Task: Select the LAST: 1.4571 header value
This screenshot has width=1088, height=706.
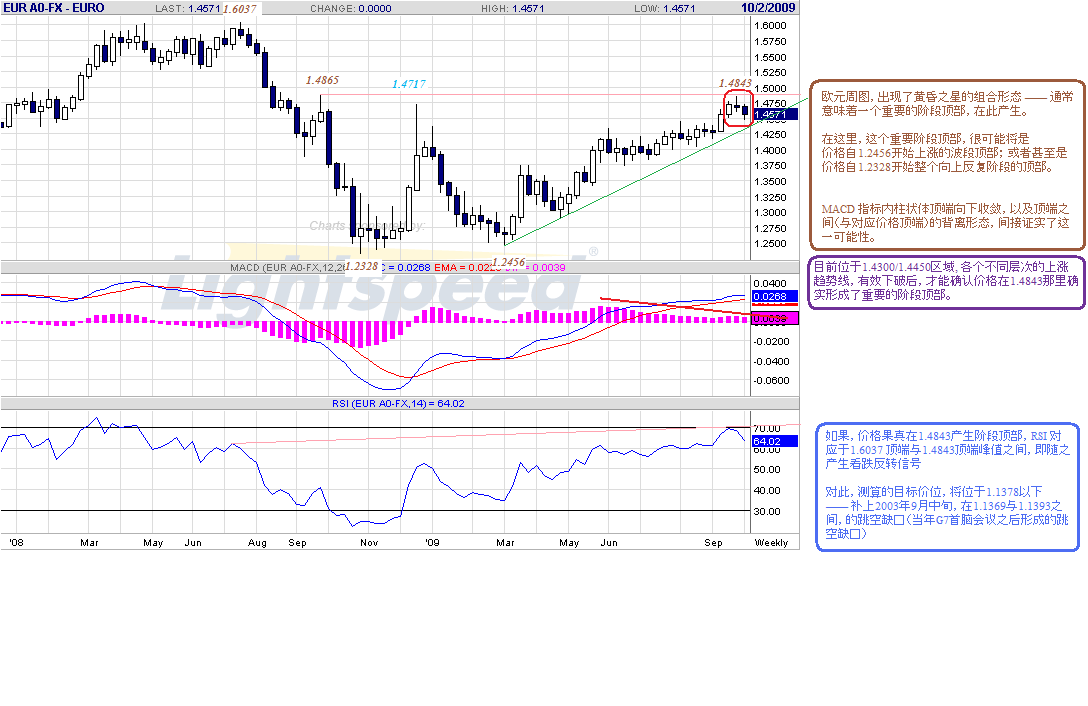Action: [x=187, y=9]
